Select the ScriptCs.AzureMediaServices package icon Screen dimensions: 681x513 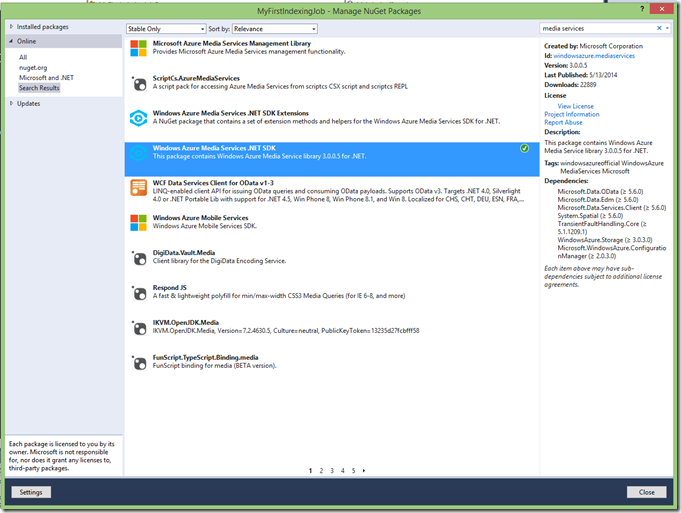coord(139,83)
